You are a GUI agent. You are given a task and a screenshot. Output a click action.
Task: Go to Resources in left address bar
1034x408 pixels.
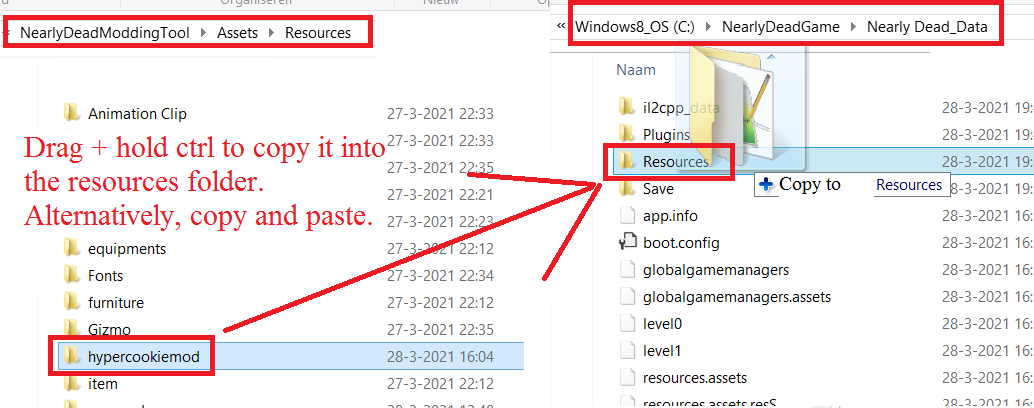tap(318, 32)
